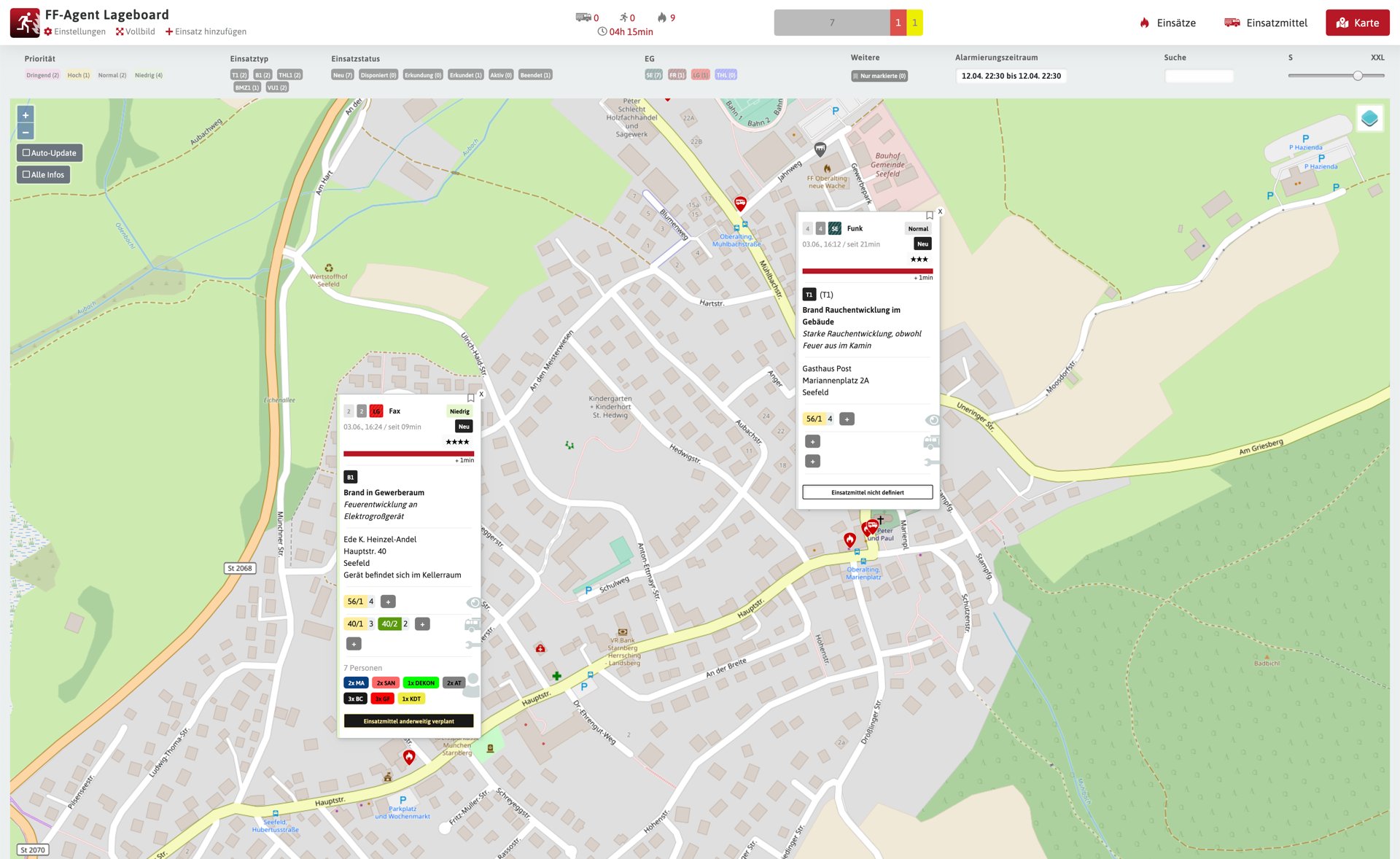The height and width of the screenshot is (859, 1400).
Task: Zoom out the map with minus
Action: point(26,132)
